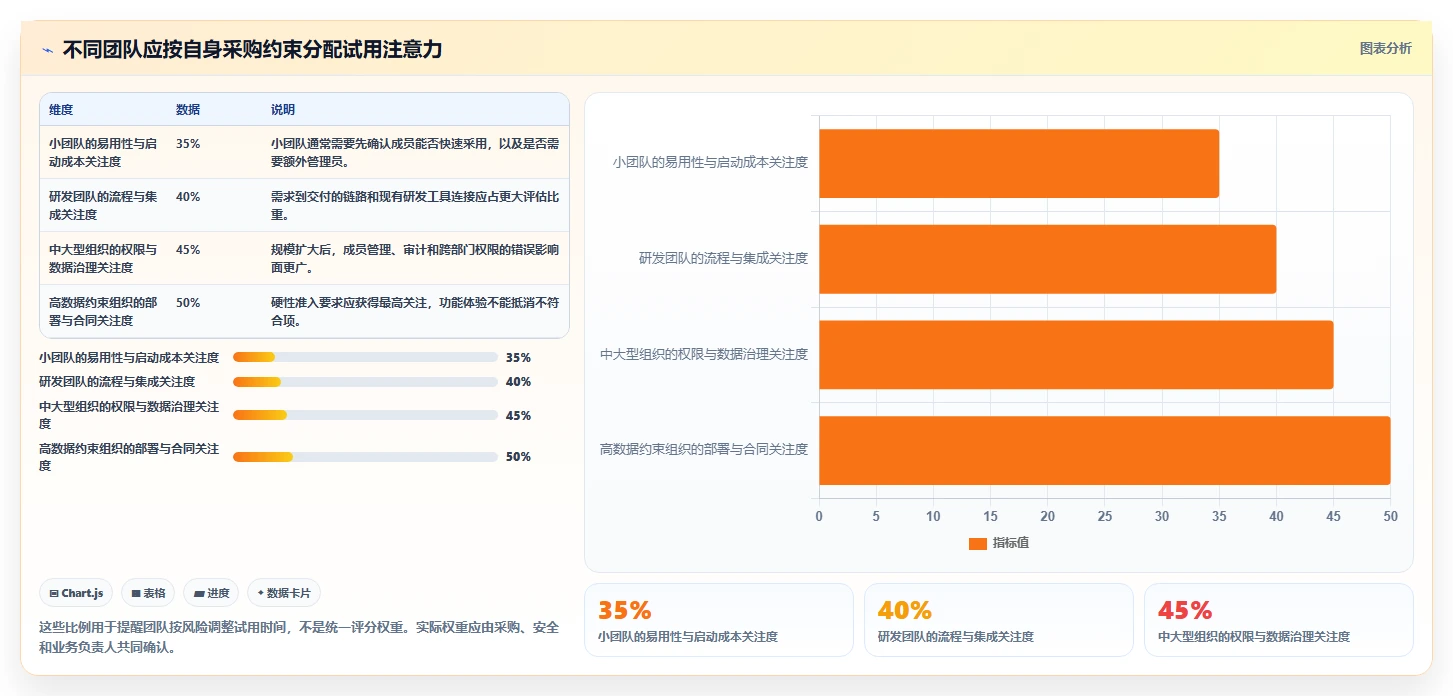This screenshot has width=1453, height=696.
Task: Click the 中大型组织的权限与数据治理关注度 progress bar
Action: pos(365,415)
